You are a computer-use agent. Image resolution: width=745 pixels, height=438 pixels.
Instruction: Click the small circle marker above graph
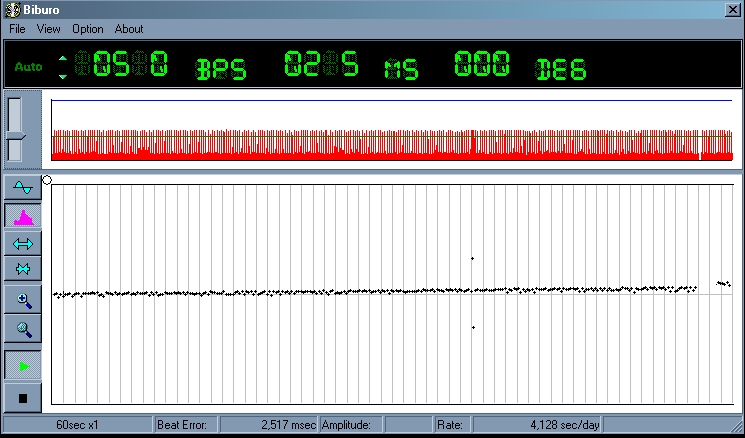coord(47,180)
